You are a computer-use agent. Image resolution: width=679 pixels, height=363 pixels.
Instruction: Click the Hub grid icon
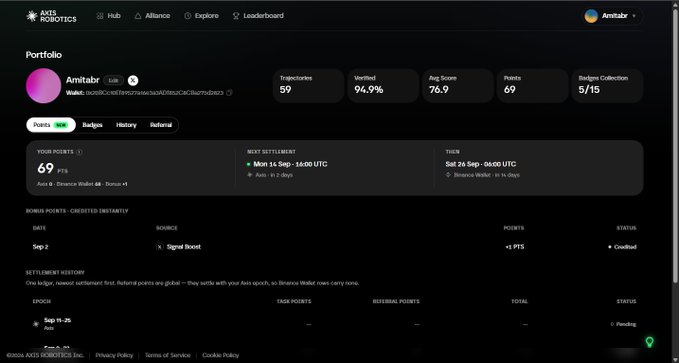point(100,16)
